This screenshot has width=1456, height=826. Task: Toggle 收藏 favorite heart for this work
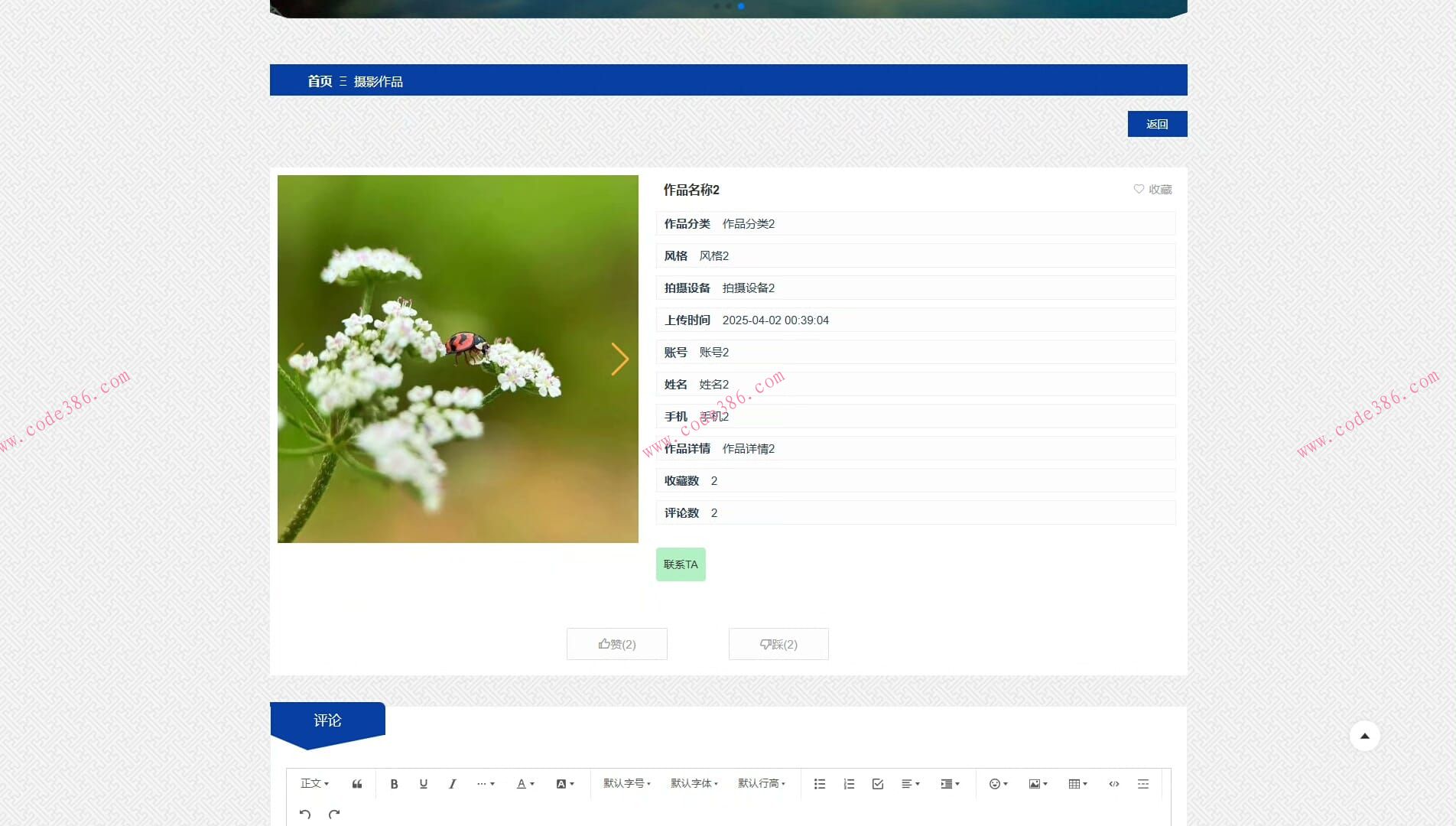click(x=1152, y=190)
